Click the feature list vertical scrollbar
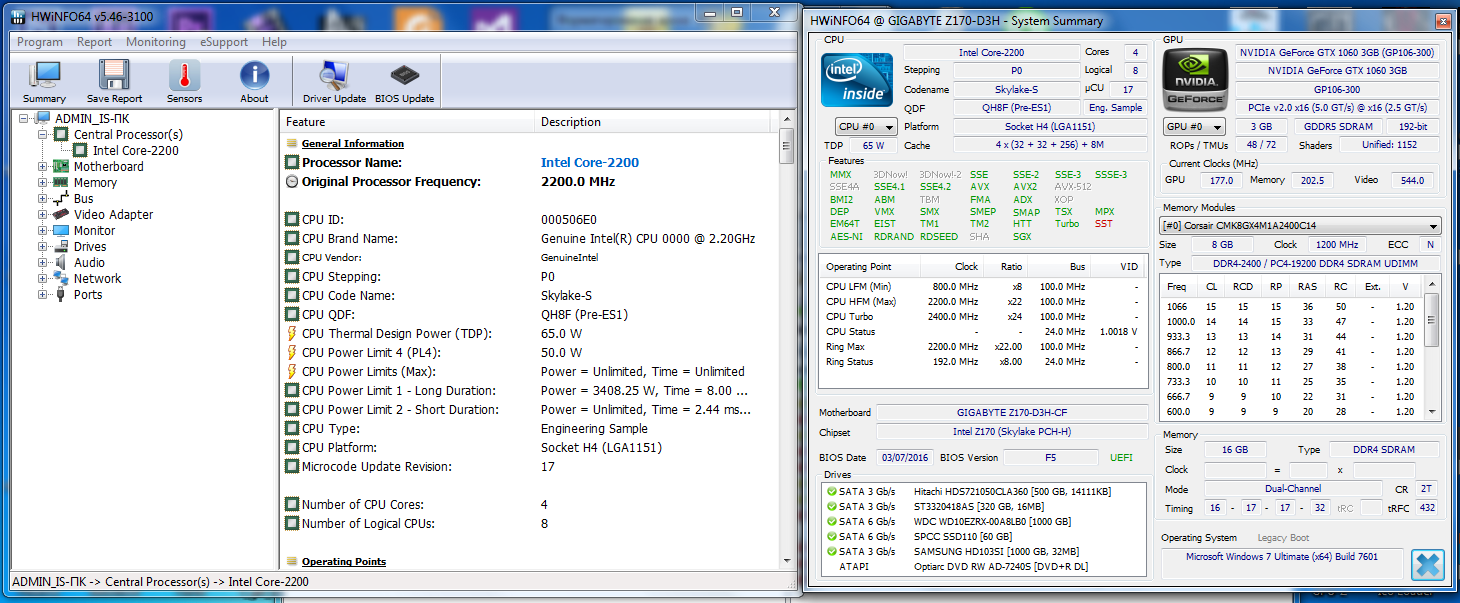1460x603 pixels. click(x=787, y=340)
